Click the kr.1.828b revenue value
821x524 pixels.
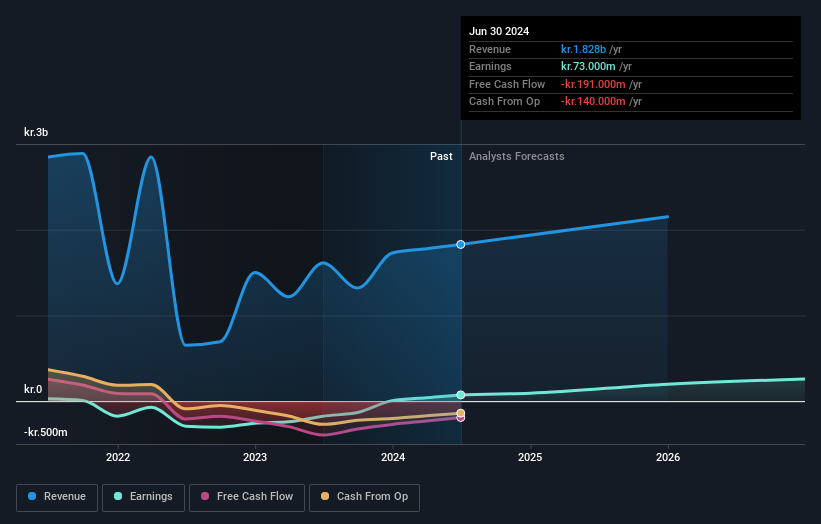583,49
